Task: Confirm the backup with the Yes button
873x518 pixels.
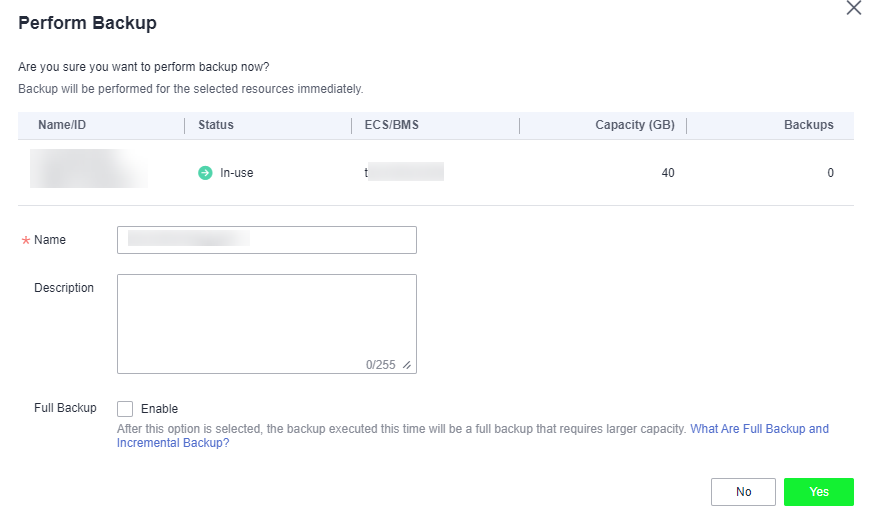Action: click(x=818, y=492)
